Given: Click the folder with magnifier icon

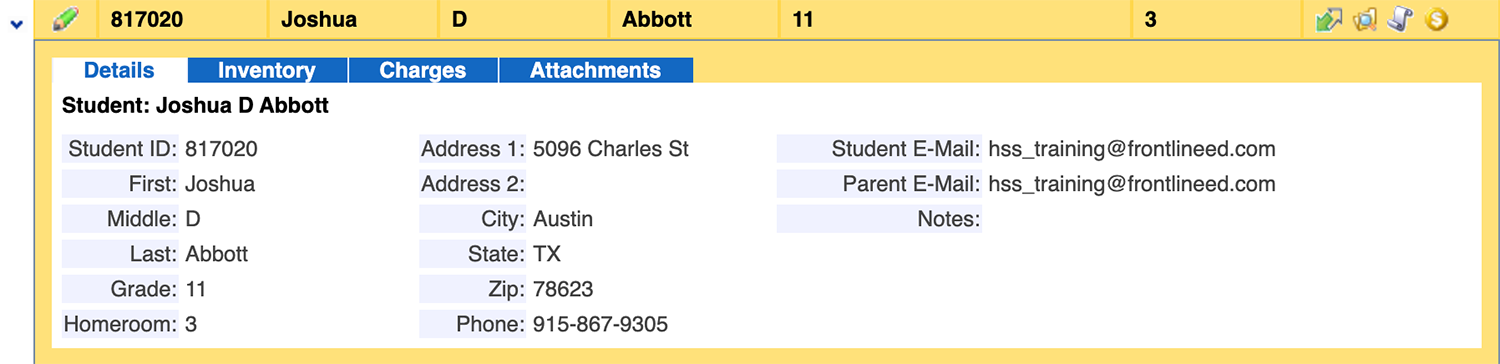Looking at the screenshot, I should tap(1366, 19).
